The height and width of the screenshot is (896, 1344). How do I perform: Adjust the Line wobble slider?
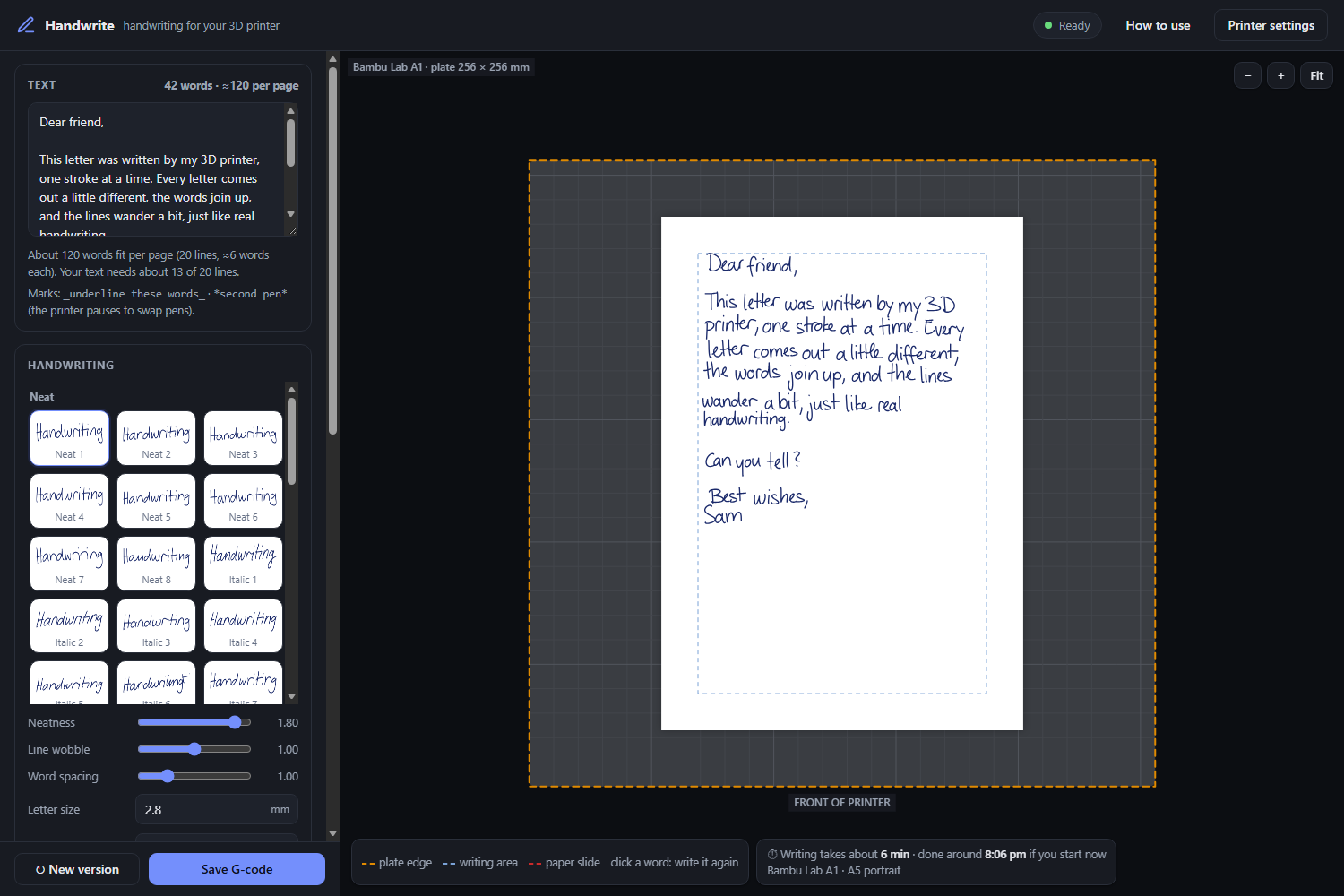coord(194,749)
